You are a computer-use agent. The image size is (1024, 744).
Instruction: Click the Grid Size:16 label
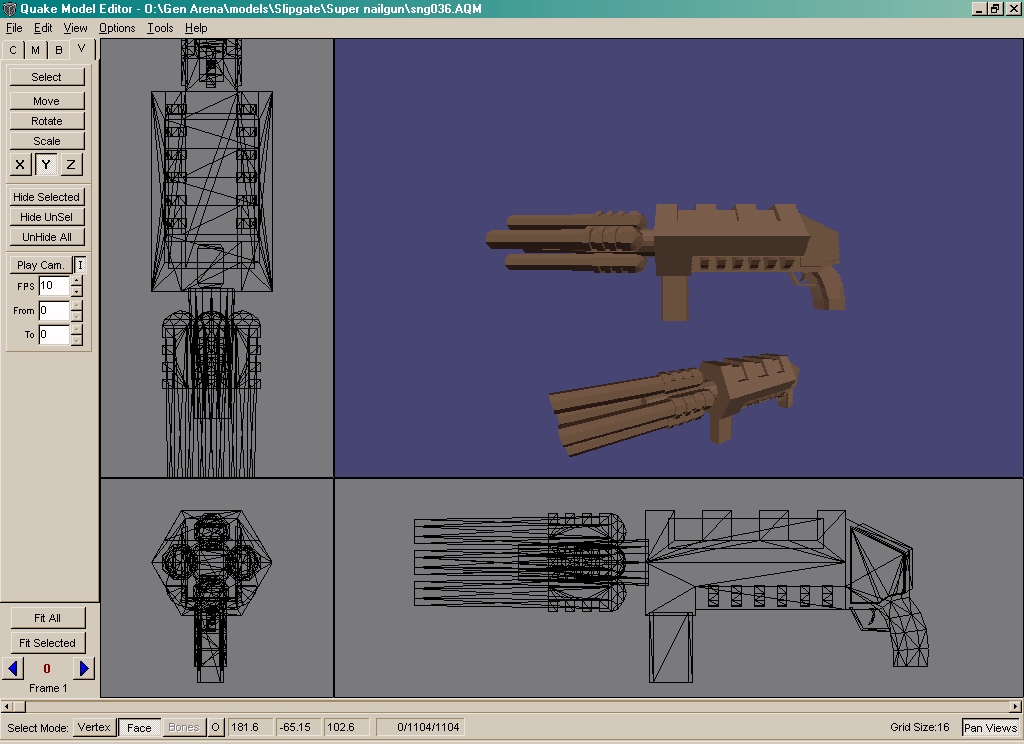[920, 727]
